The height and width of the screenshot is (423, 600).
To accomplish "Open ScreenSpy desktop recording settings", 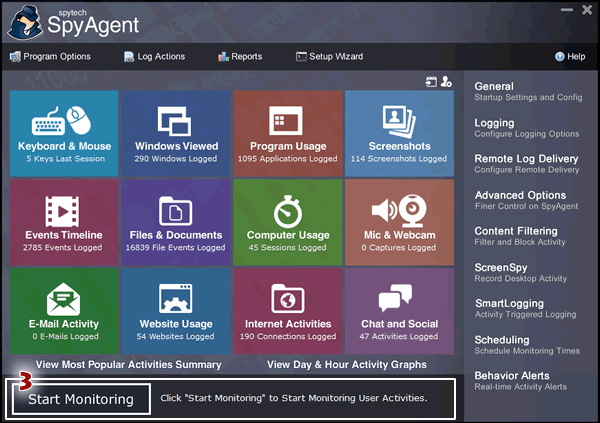I will pyautogui.click(x=520, y=273).
